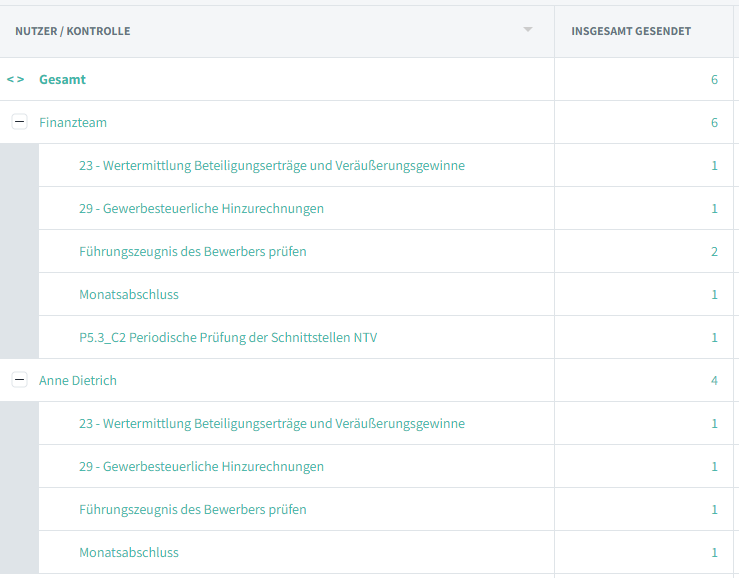Open Anne Dietrich's Führungszeugnis des Bewerbers prüfen
This screenshot has width=739, height=578.
pos(193,509)
